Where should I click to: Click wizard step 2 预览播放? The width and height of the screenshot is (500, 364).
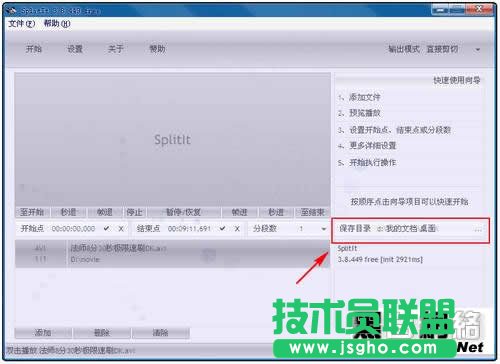tap(359, 113)
